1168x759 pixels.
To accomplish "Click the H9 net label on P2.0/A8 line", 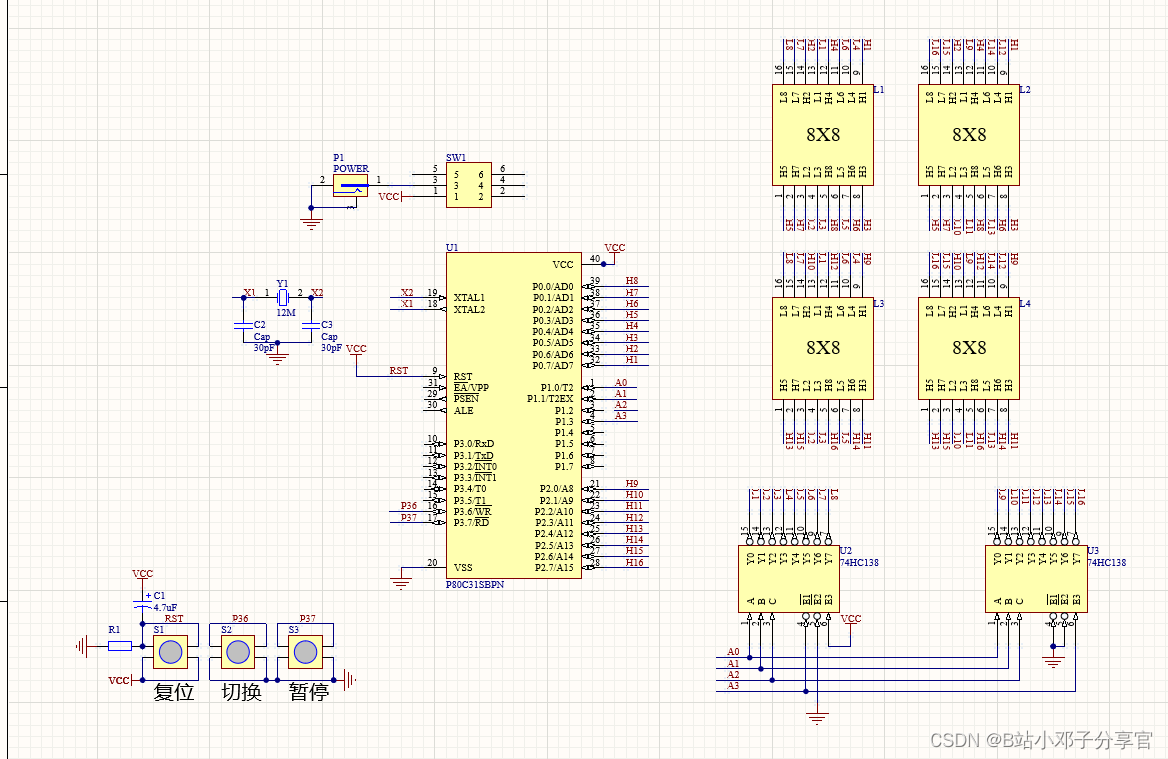I will point(632,483).
